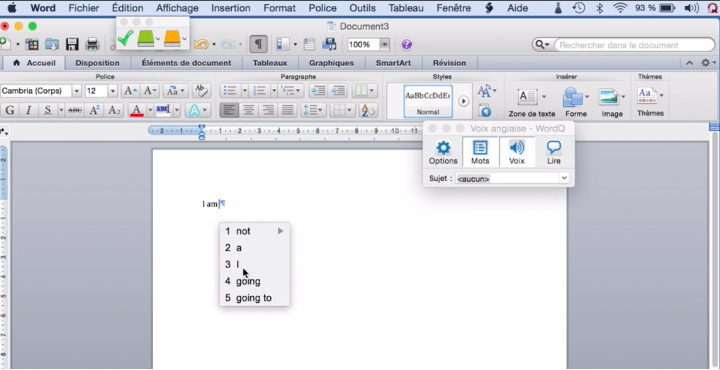The width and height of the screenshot is (720, 370).
Task: Print the document via printer icon
Action: [x=92, y=44]
